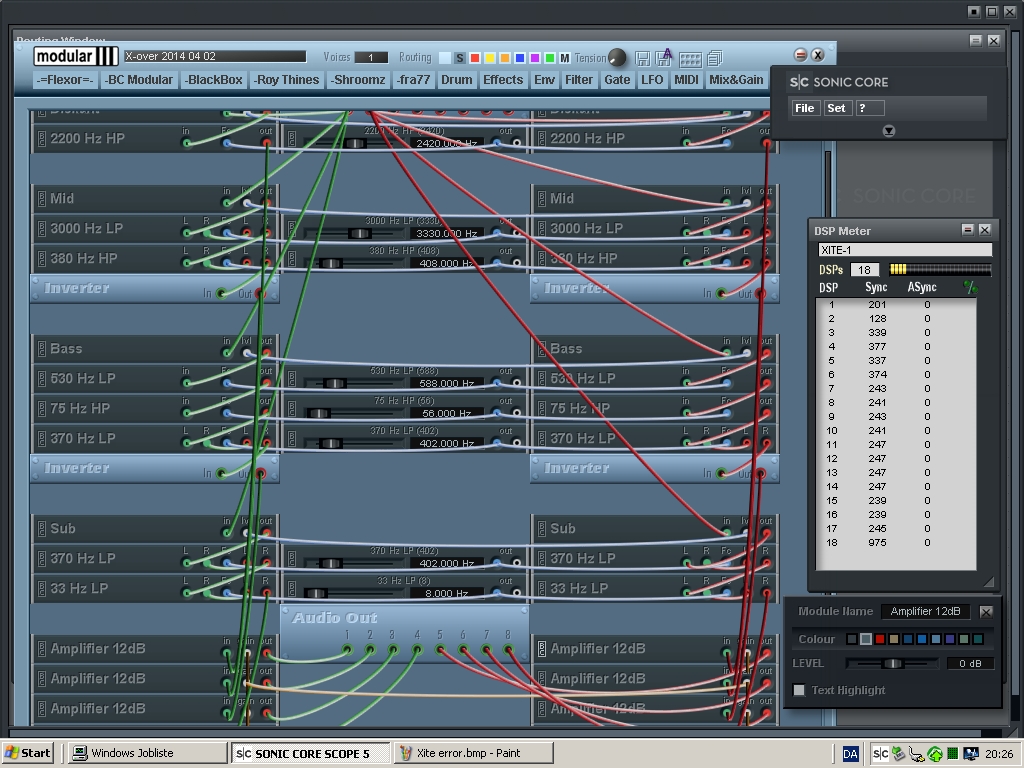Screen dimensions: 1024x768
Task: Turn the Tension knob
Action: (617, 58)
